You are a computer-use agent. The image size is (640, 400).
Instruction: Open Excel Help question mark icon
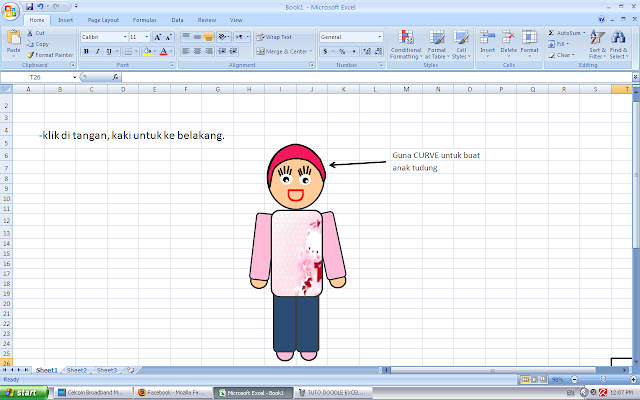coord(601,19)
